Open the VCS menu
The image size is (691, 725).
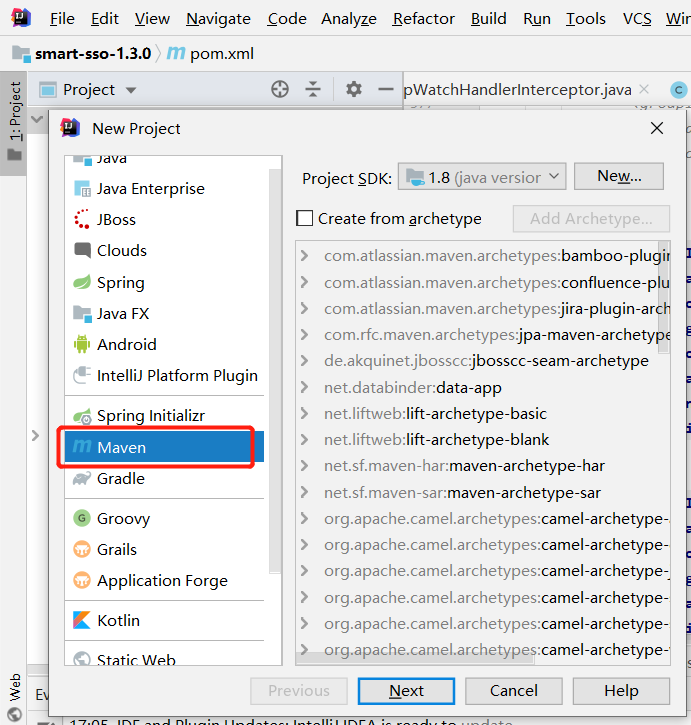(x=637, y=18)
